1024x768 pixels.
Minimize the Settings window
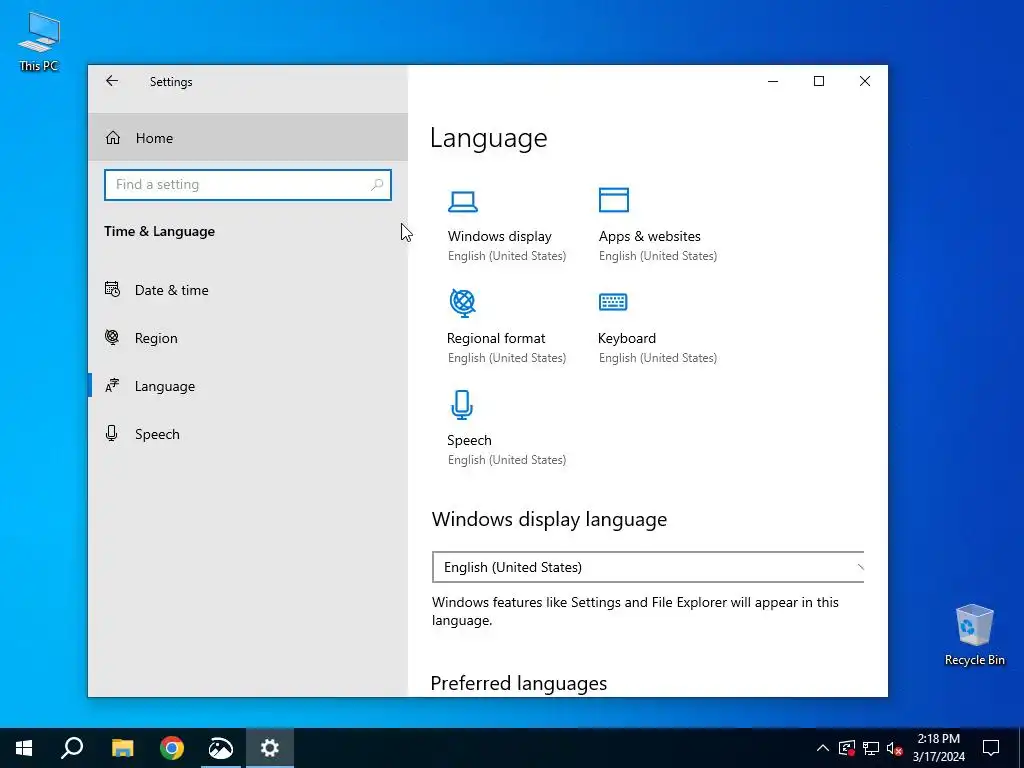pyautogui.click(x=773, y=81)
